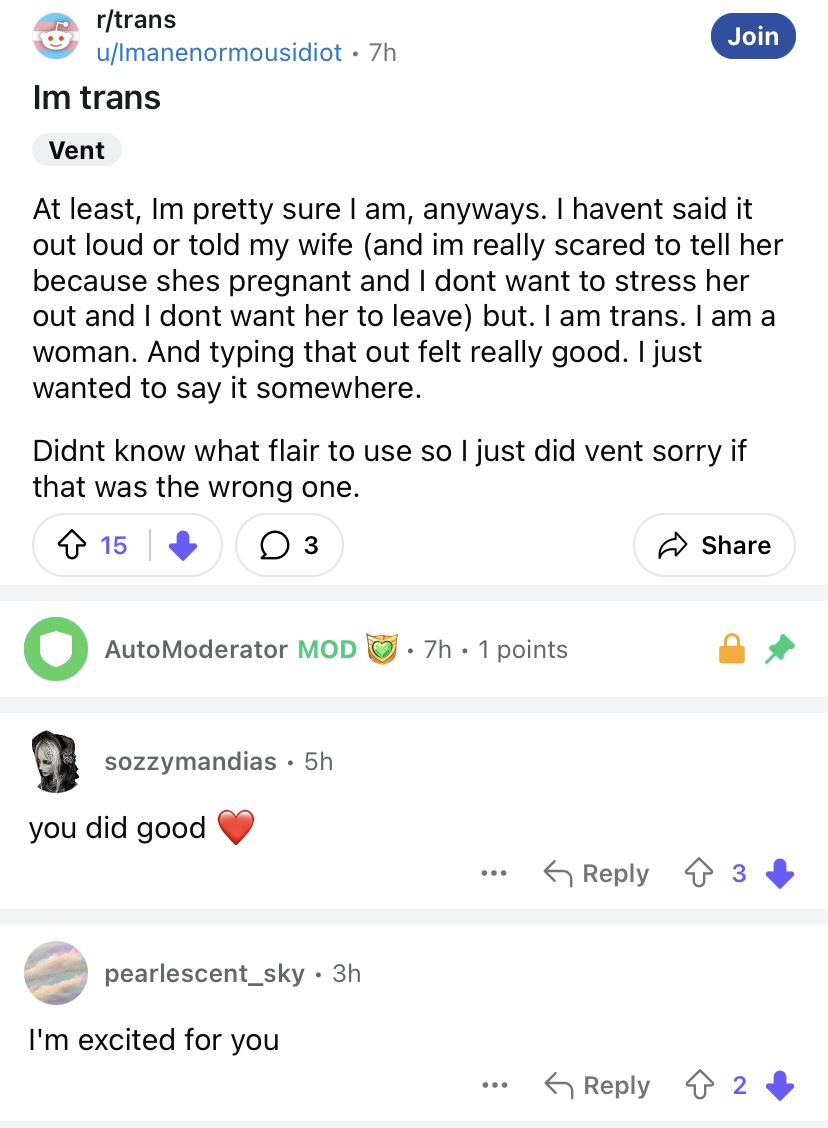The image size is (828, 1128).
Task: Click the lock icon on AutoModerator comment
Action: coord(732,648)
